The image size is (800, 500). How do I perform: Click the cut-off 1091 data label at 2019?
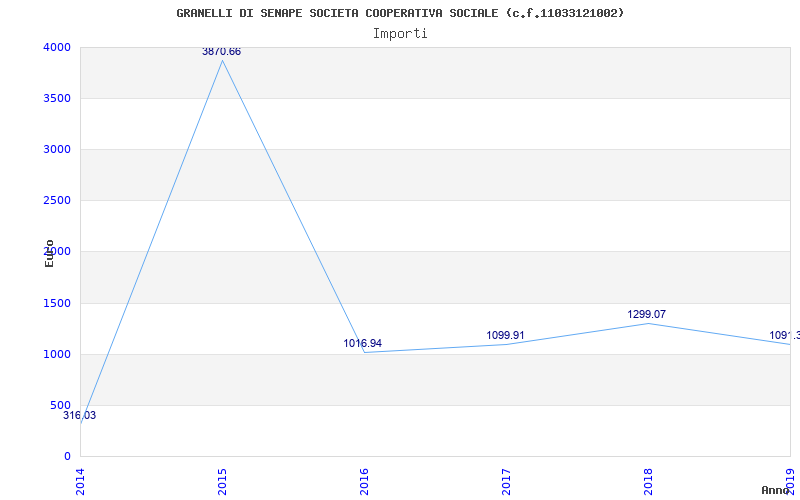[x=784, y=336]
